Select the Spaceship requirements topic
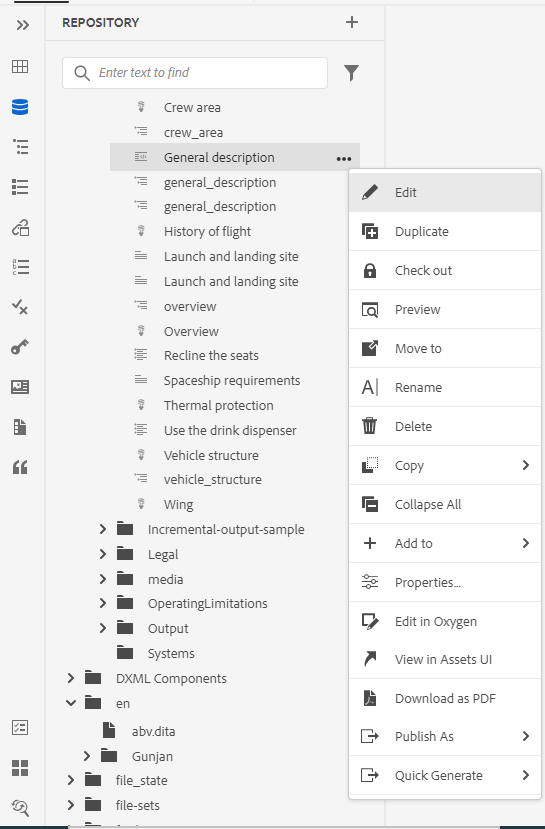Image resolution: width=545 pixels, height=829 pixels. (x=232, y=381)
